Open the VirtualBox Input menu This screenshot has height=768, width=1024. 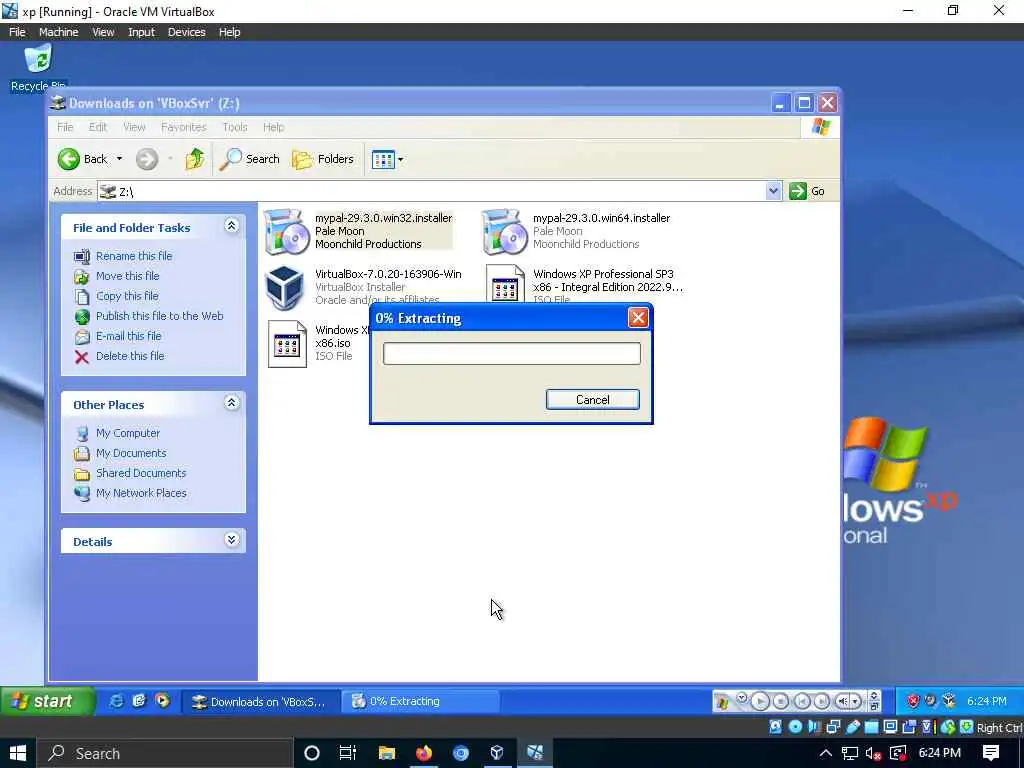141,32
